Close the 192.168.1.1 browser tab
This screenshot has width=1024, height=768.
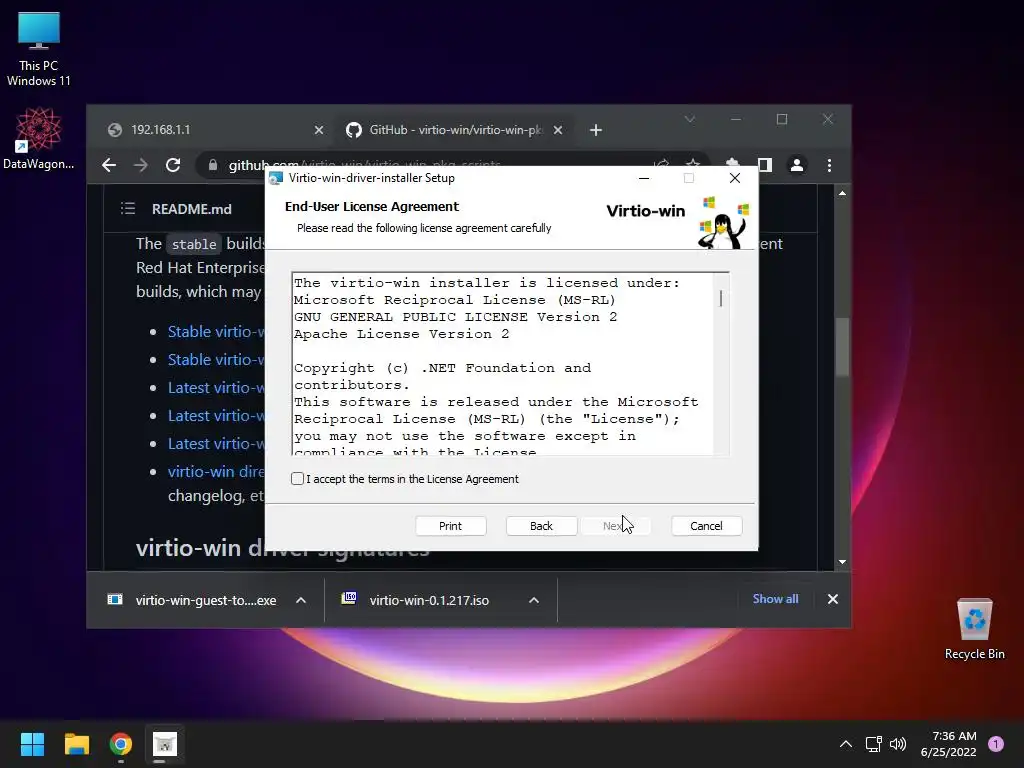tap(319, 130)
